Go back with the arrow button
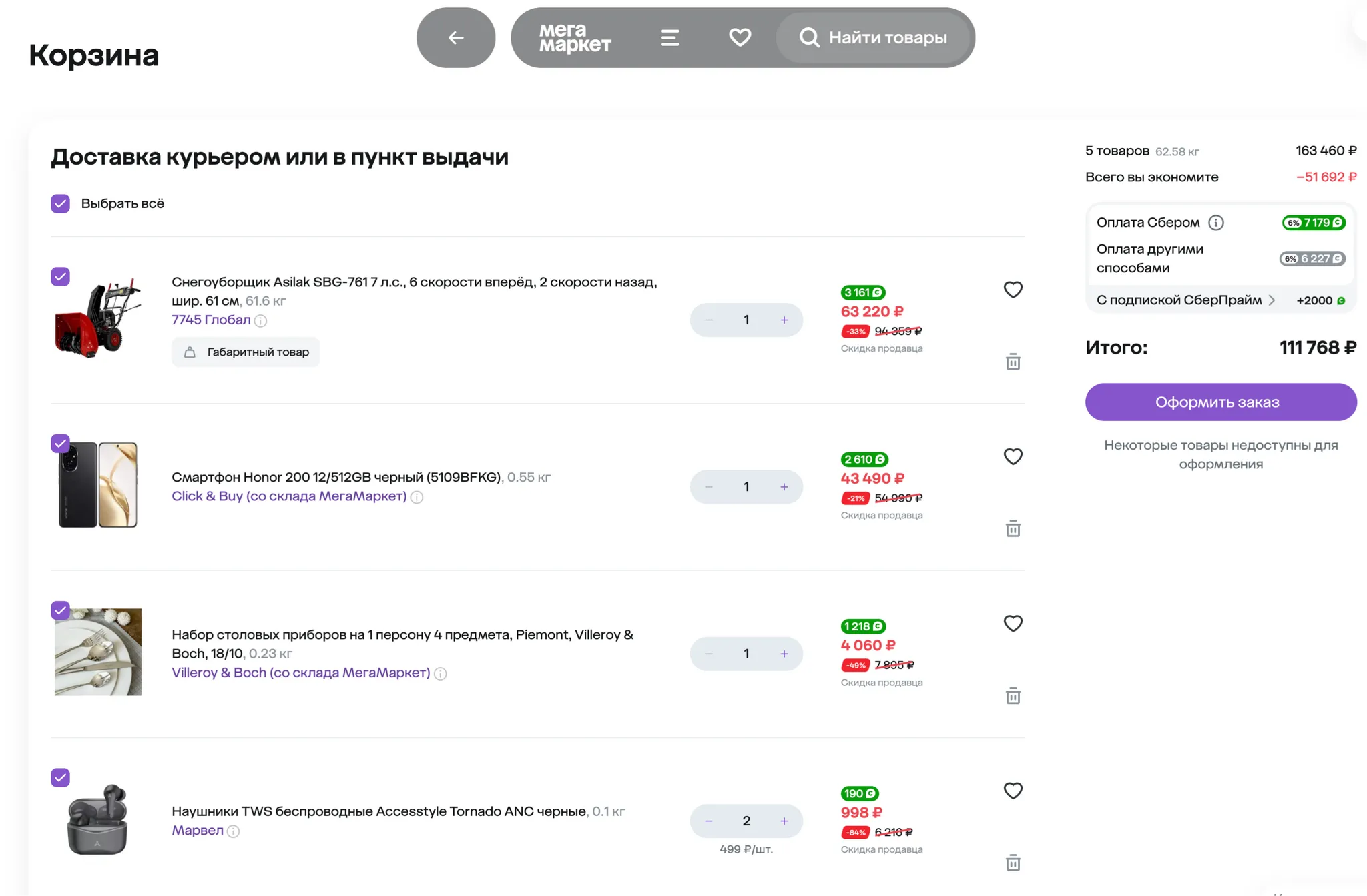This screenshot has height=896, width=1367. [456, 37]
